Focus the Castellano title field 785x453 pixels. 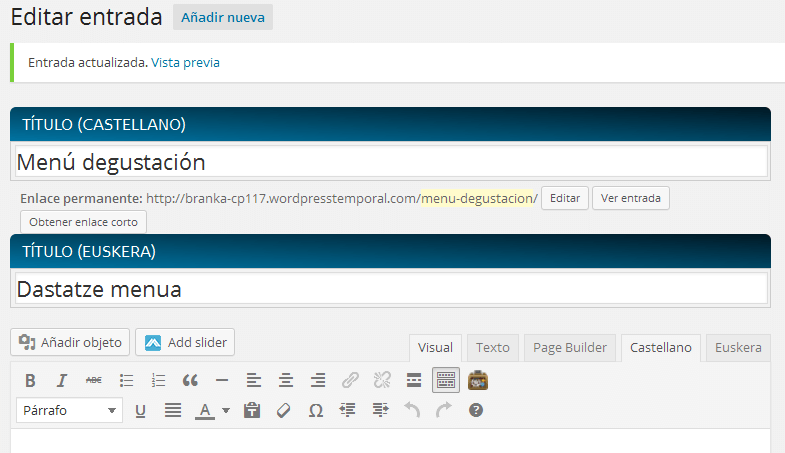[x=391, y=162]
